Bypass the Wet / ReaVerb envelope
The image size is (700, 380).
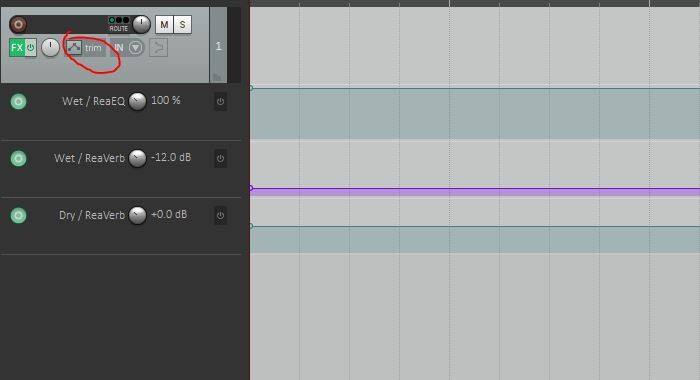220,159
